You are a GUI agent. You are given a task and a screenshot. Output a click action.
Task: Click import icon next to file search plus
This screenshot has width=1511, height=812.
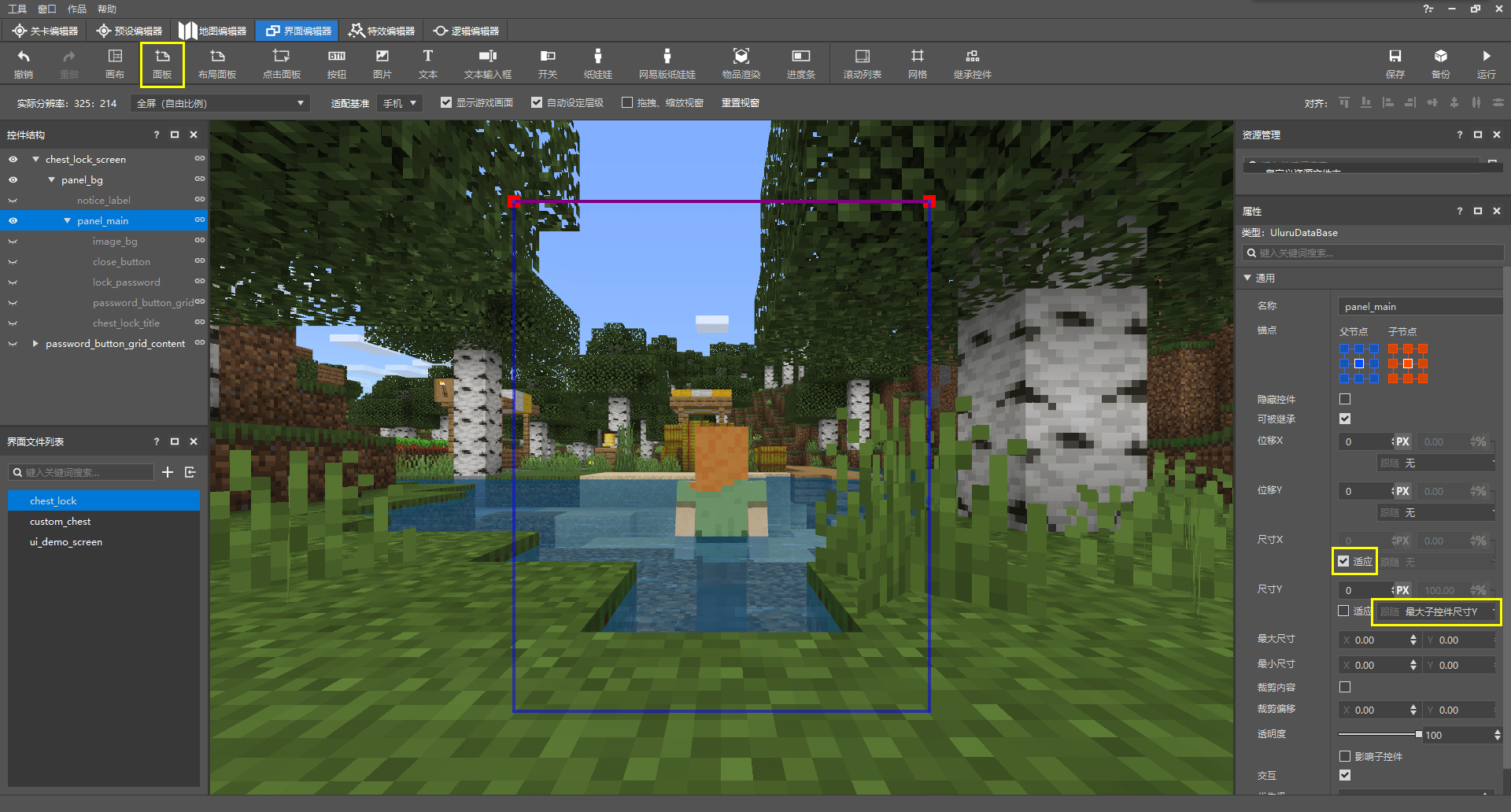coord(190,472)
